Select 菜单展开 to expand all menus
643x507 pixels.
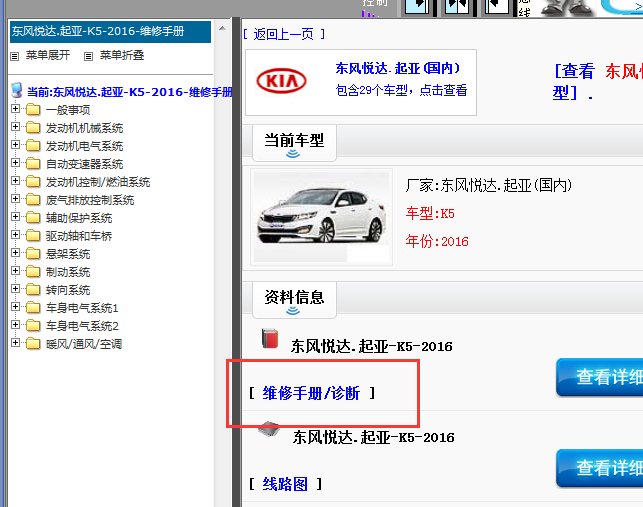tap(48, 55)
